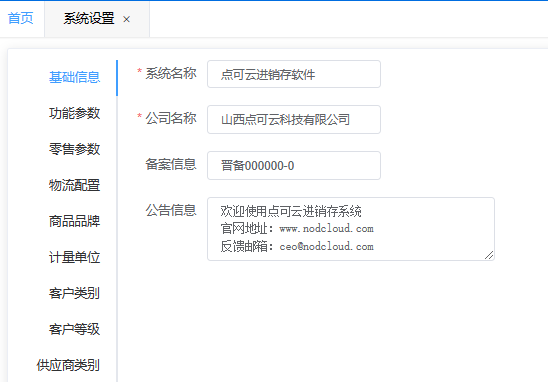Image resolution: width=548 pixels, height=382 pixels.
Task: Click the 公告信息 textarea resize handle
Action: (x=489, y=255)
